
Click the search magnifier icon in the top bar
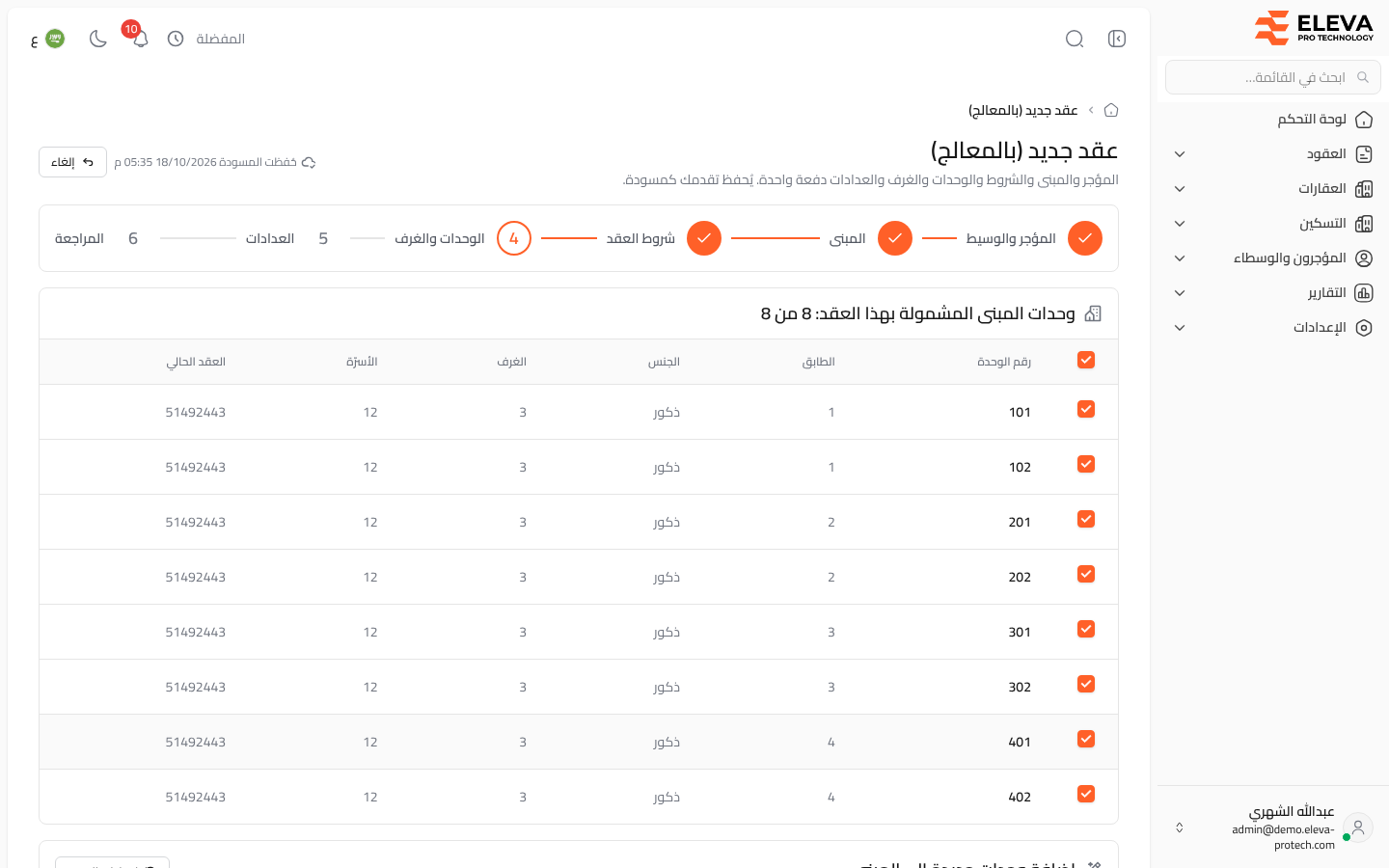1075,39
